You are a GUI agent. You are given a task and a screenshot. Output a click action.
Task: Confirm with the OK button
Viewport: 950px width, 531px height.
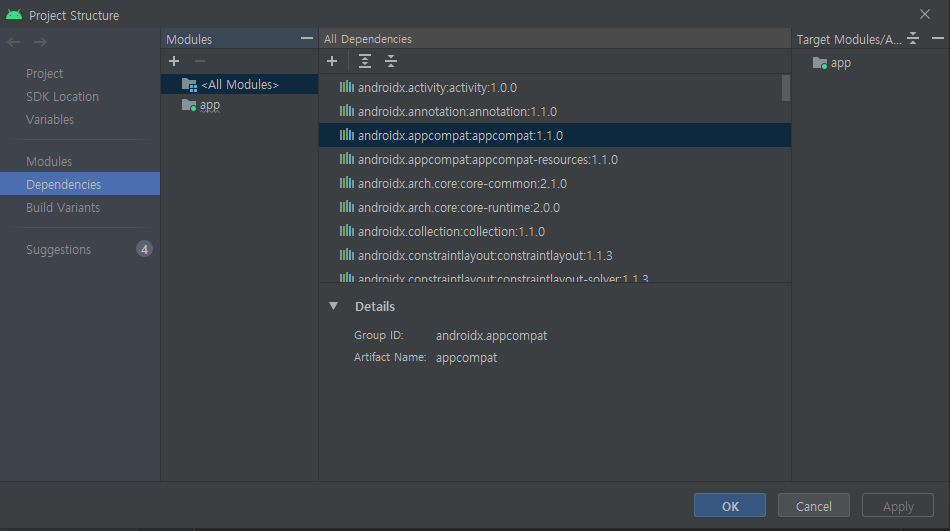click(x=729, y=506)
